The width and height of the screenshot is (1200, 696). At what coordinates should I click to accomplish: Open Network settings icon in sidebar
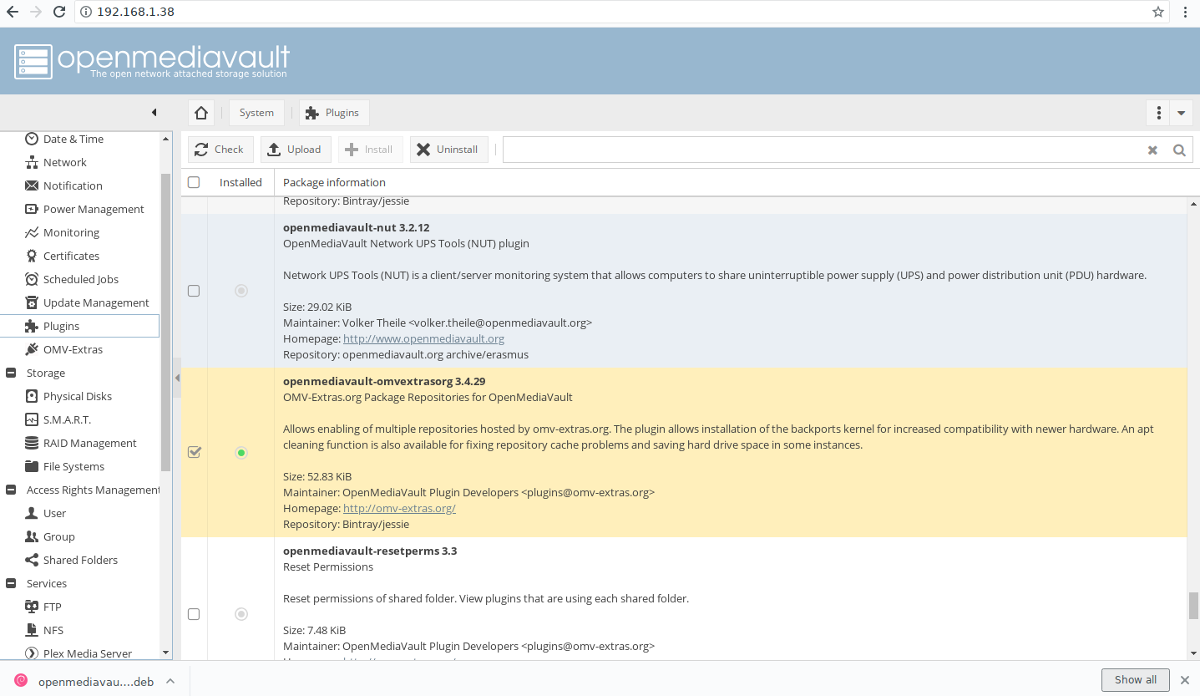click(32, 162)
